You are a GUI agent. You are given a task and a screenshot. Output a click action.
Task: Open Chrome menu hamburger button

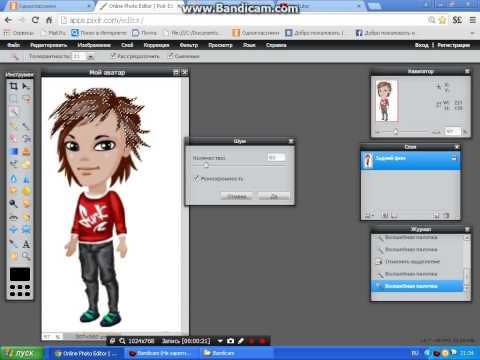tap(473, 20)
